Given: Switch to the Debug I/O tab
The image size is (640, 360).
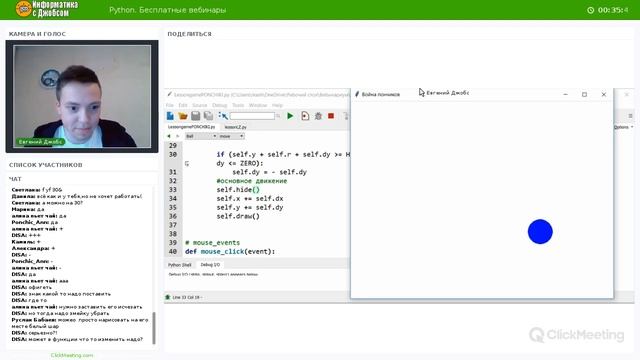Looking at the screenshot, I should click(210, 265).
